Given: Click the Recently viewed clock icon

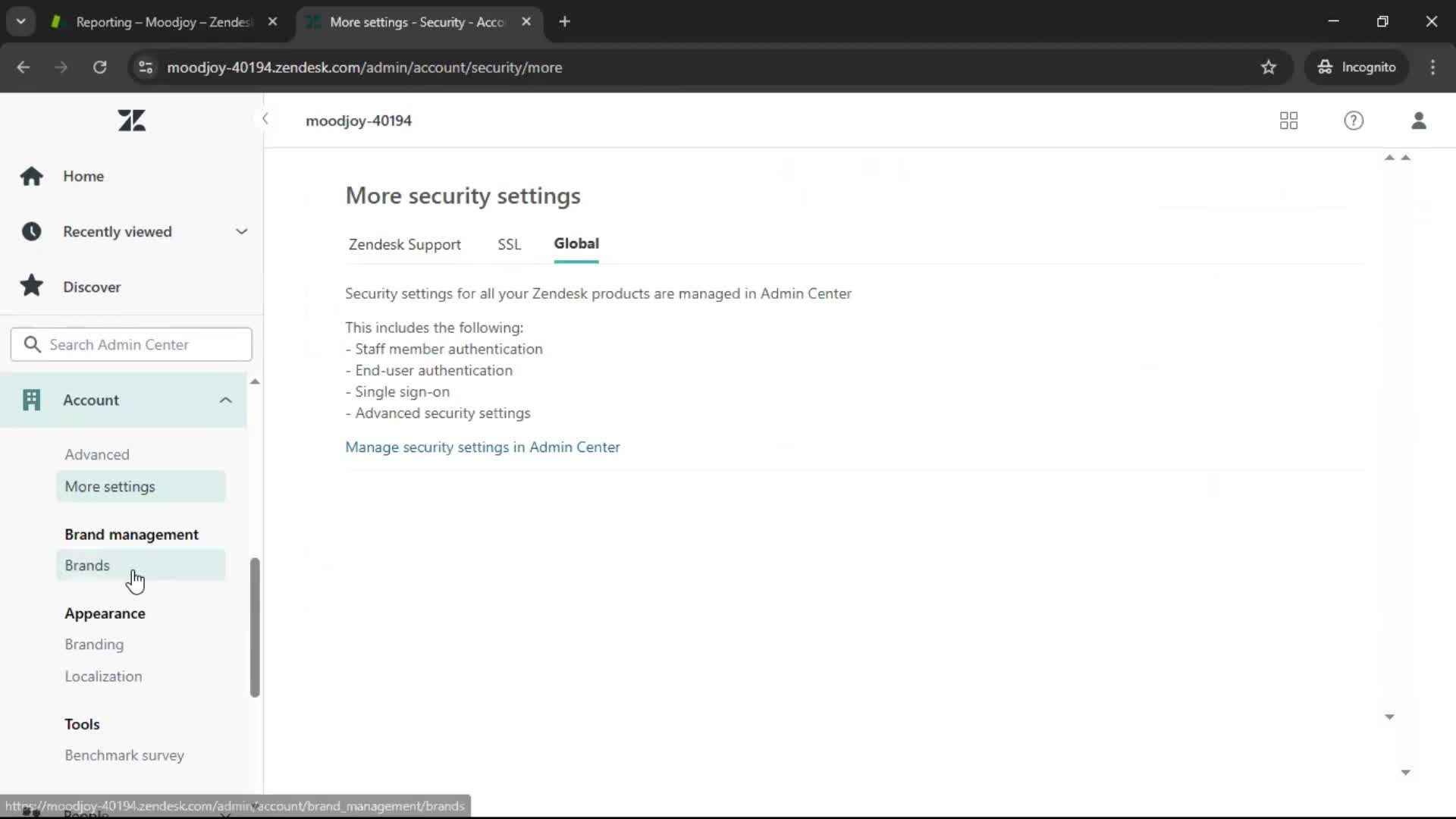Looking at the screenshot, I should 31,231.
